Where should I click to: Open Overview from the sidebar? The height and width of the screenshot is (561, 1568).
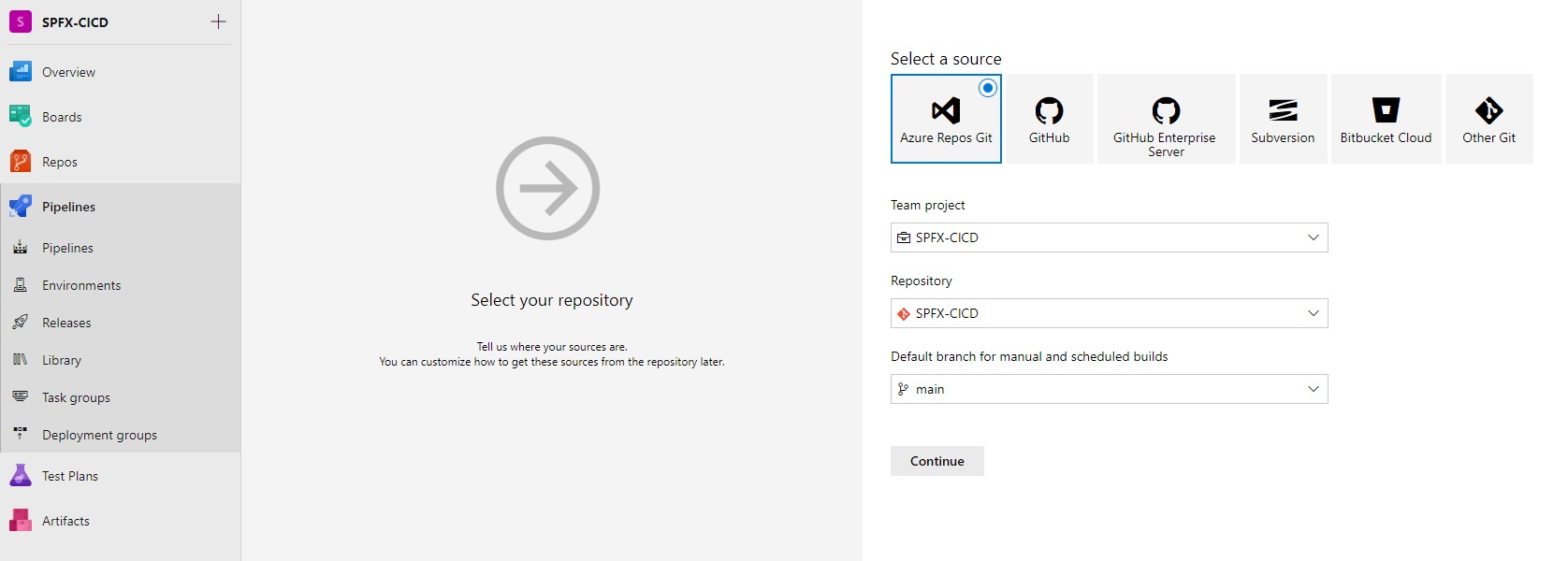click(68, 72)
